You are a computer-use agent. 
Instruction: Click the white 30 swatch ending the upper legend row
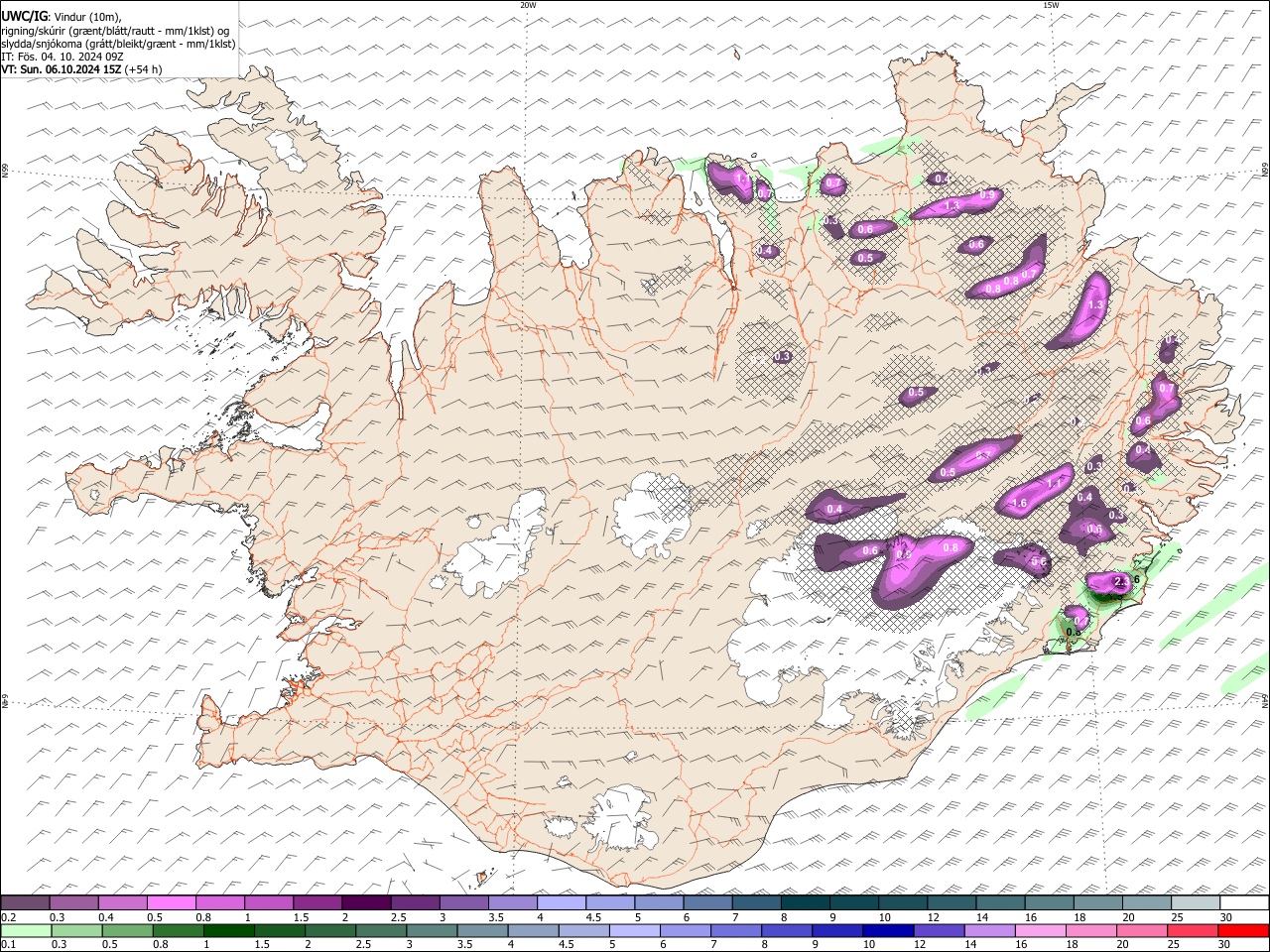pyautogui.click(x=1244, y=903)
